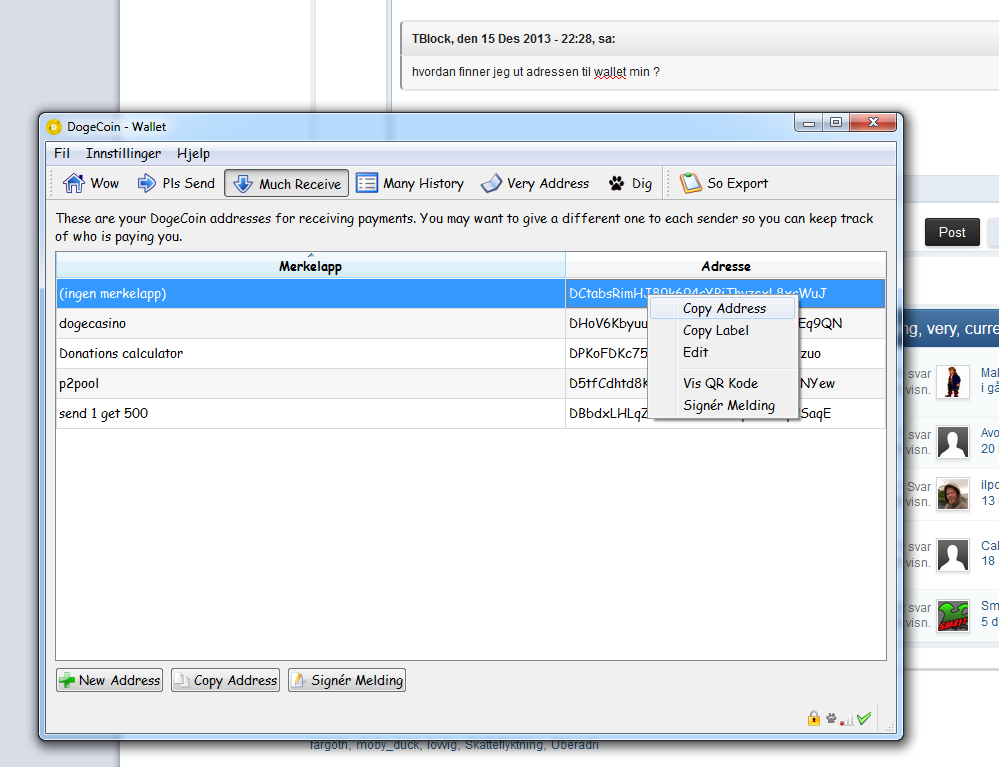The image size is (999, 767).
Task: Choose Copy Address in context menu
Action: [x=724, y=309]
